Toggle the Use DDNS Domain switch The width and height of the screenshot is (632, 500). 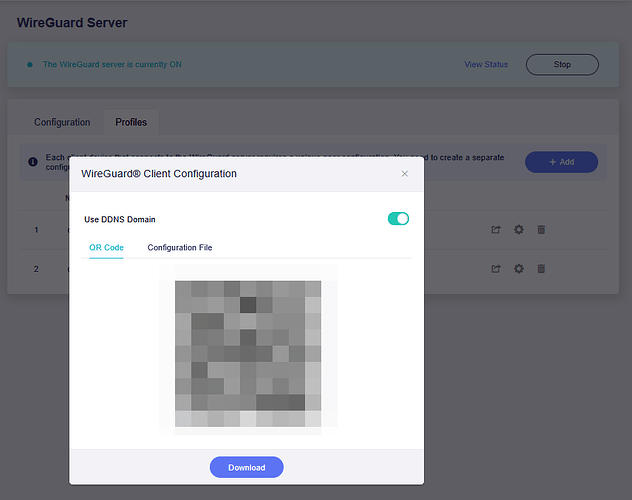coord(398,219)
